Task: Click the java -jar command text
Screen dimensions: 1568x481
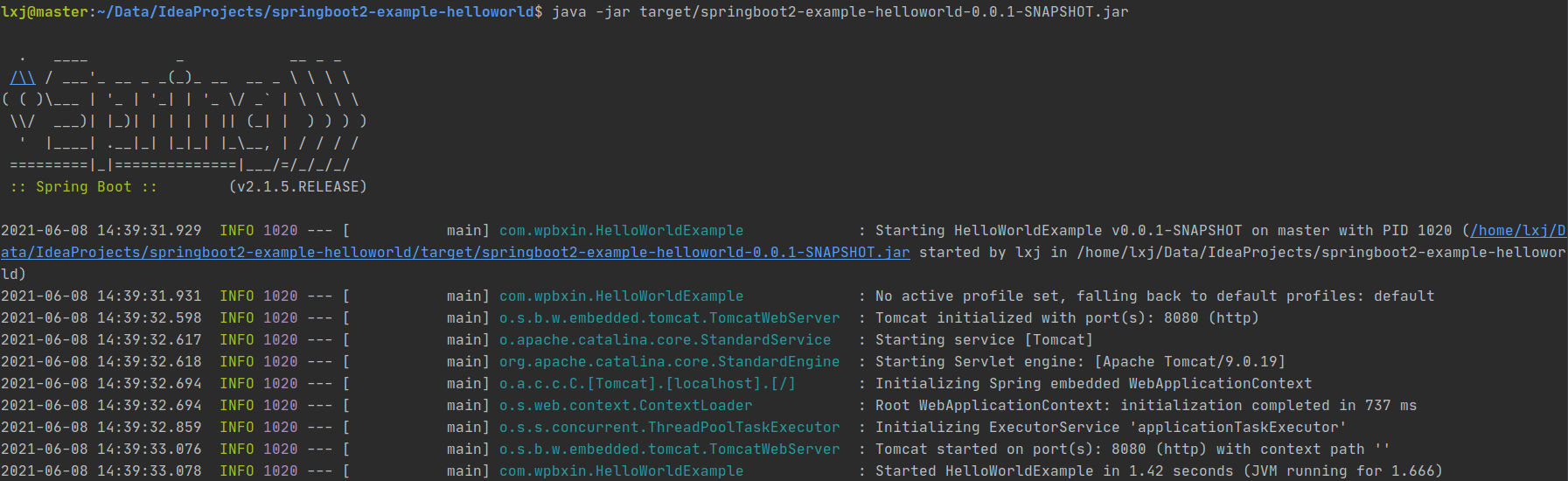Action: (840, 12)
